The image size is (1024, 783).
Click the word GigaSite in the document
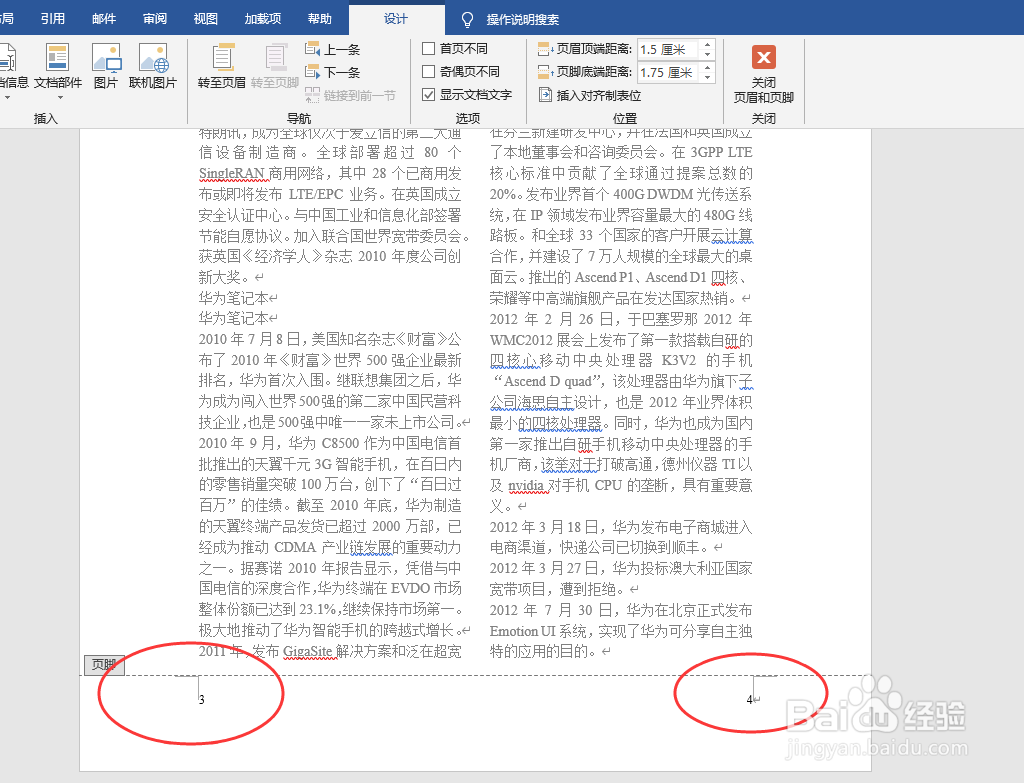308,651
